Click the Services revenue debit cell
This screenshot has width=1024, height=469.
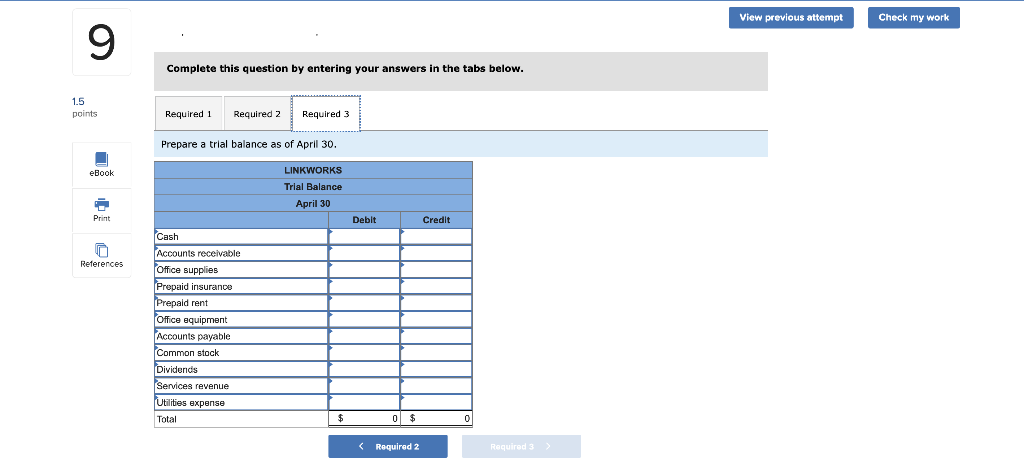coord(364,386)
